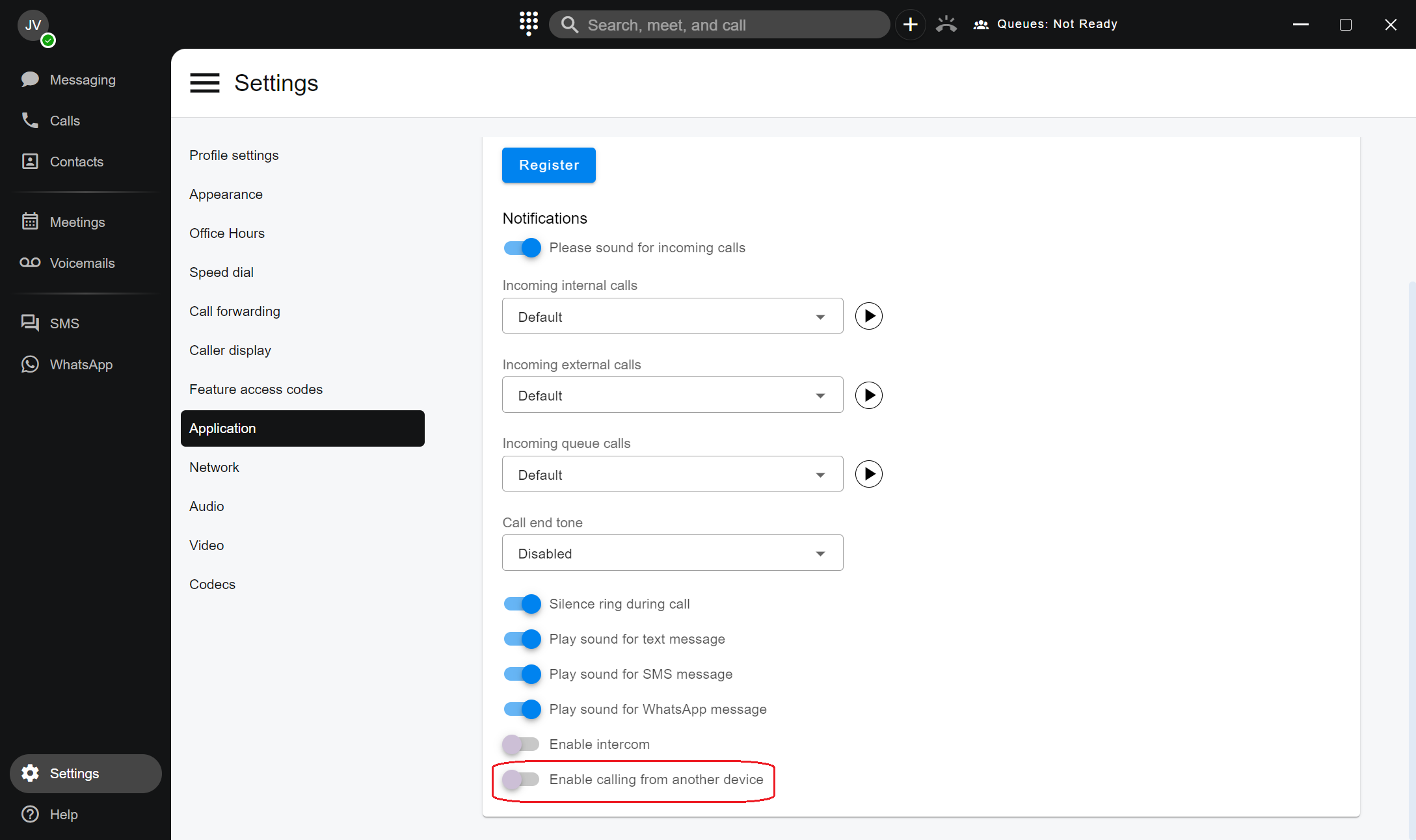This screenshot has height=840, width=1416.
Task: Click the plus icon to start new
Action: [910, 25]
